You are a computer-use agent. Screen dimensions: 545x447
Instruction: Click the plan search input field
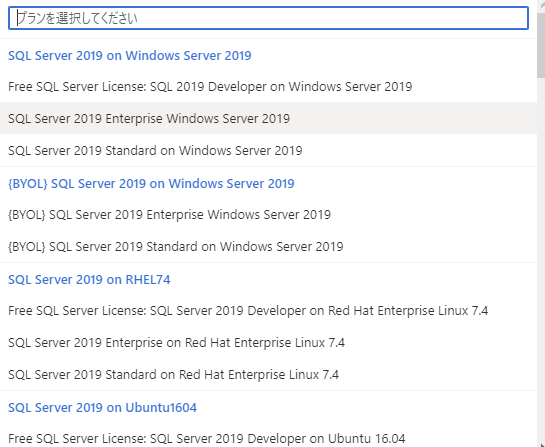coord(268,18)
